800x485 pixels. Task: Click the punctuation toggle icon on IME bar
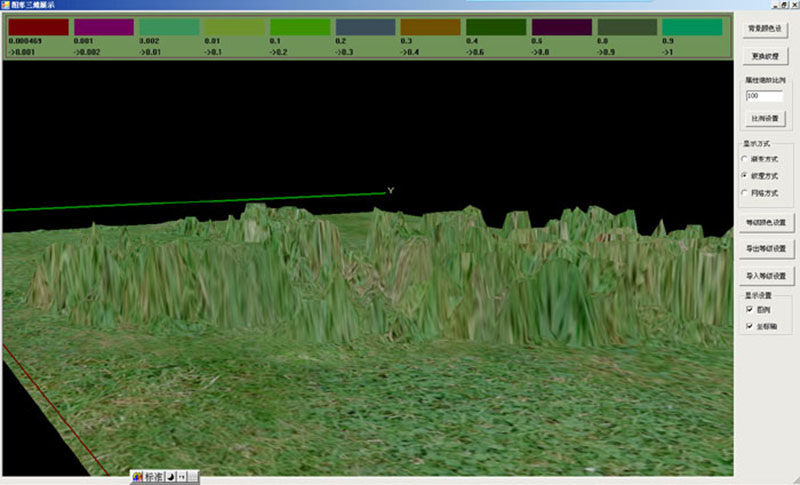182,477
